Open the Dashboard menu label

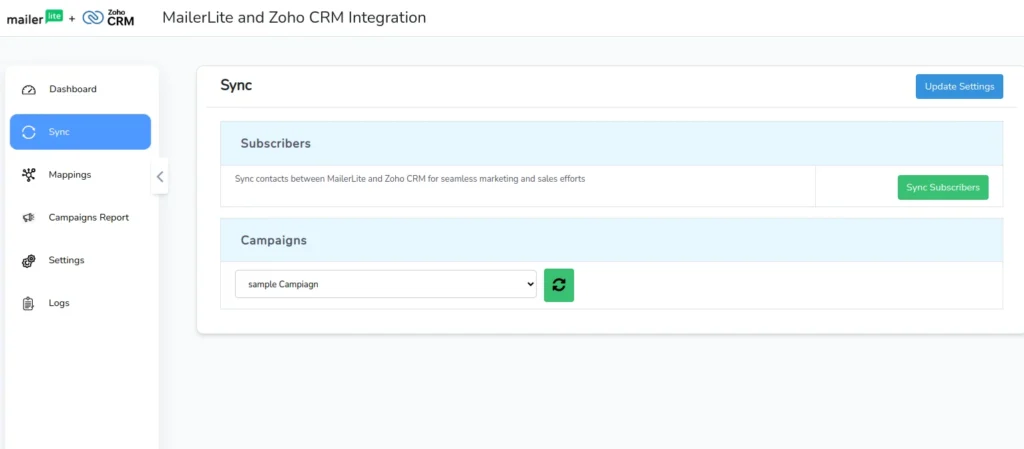(x=73, y=89)
